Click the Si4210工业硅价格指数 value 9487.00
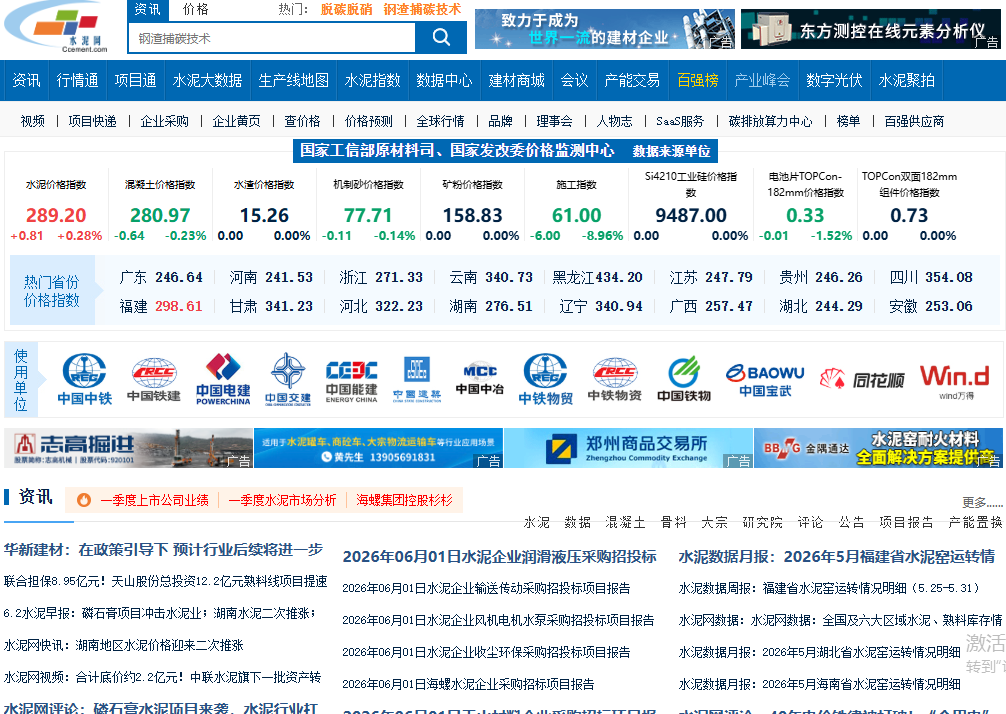1006x714 pixels. pos(690,216)
